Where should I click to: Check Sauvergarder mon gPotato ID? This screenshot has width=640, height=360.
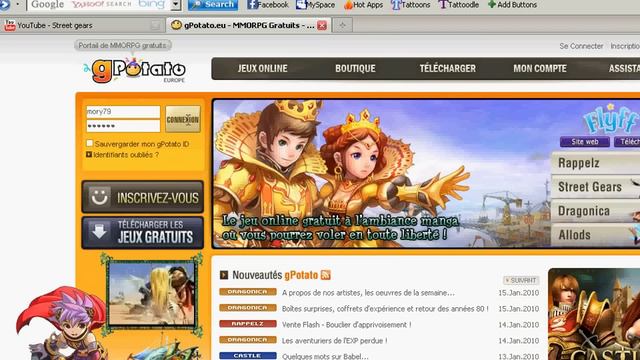pos(89,143)
